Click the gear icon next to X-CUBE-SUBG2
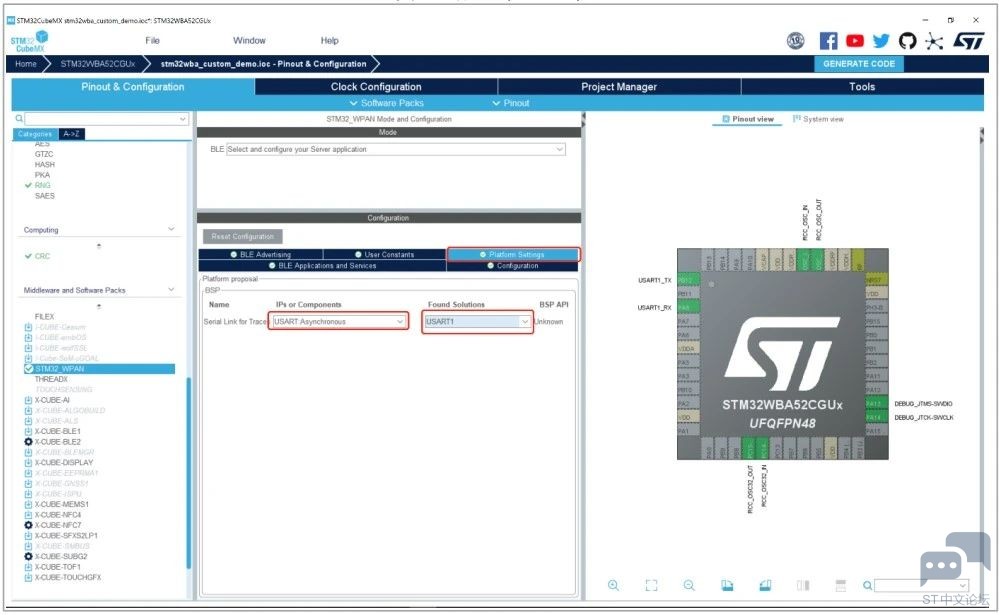The width and height of the screenshot is (999, 615). [28, 556]
